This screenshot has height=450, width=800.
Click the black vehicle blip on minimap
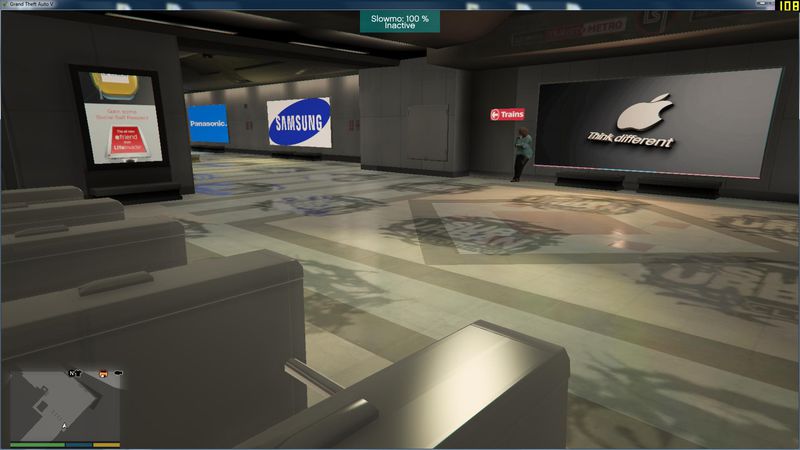click(x=118, y=373)
